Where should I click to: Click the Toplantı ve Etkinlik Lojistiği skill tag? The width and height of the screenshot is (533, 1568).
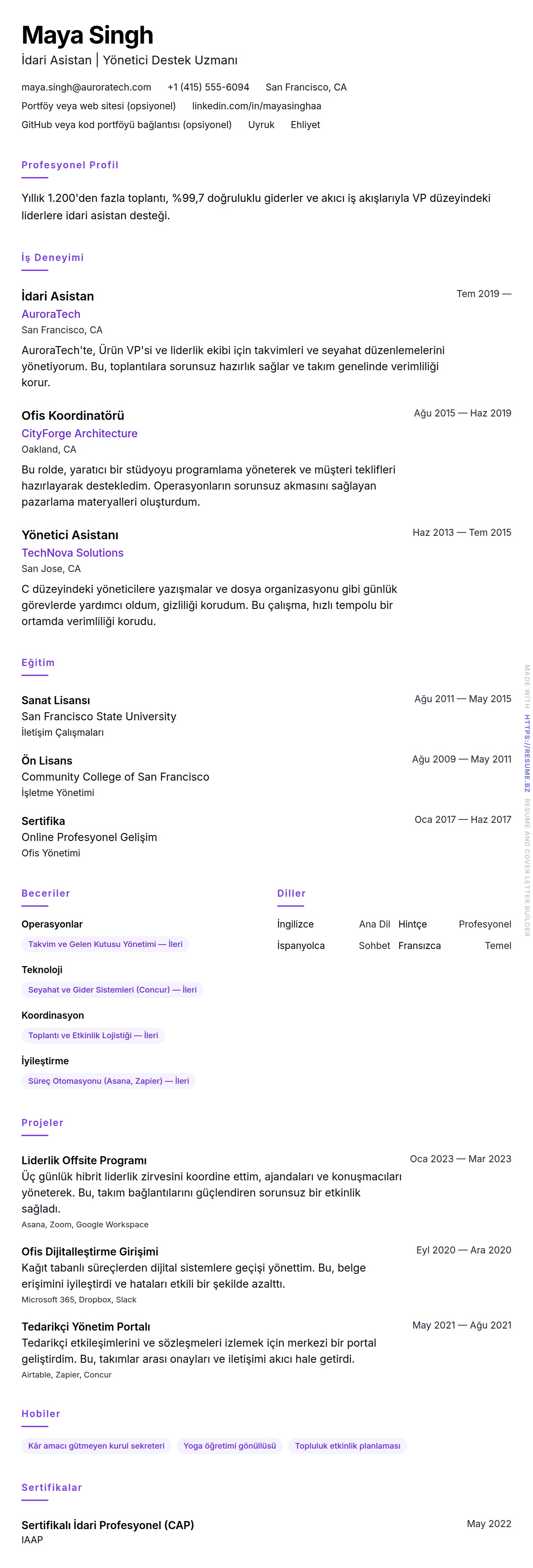tap(93, 1035)
